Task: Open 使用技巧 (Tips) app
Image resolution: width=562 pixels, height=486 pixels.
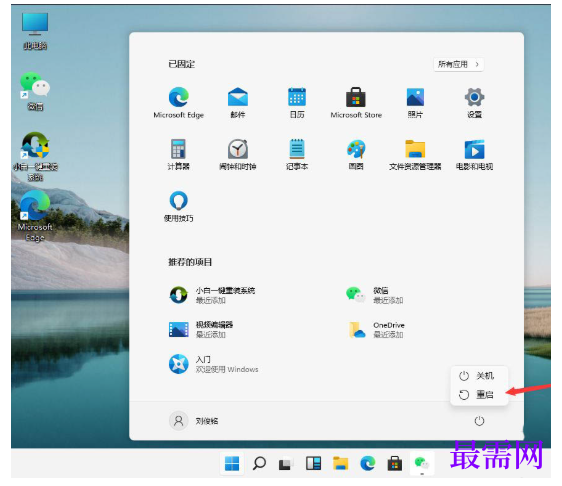Action: [178, 206]
